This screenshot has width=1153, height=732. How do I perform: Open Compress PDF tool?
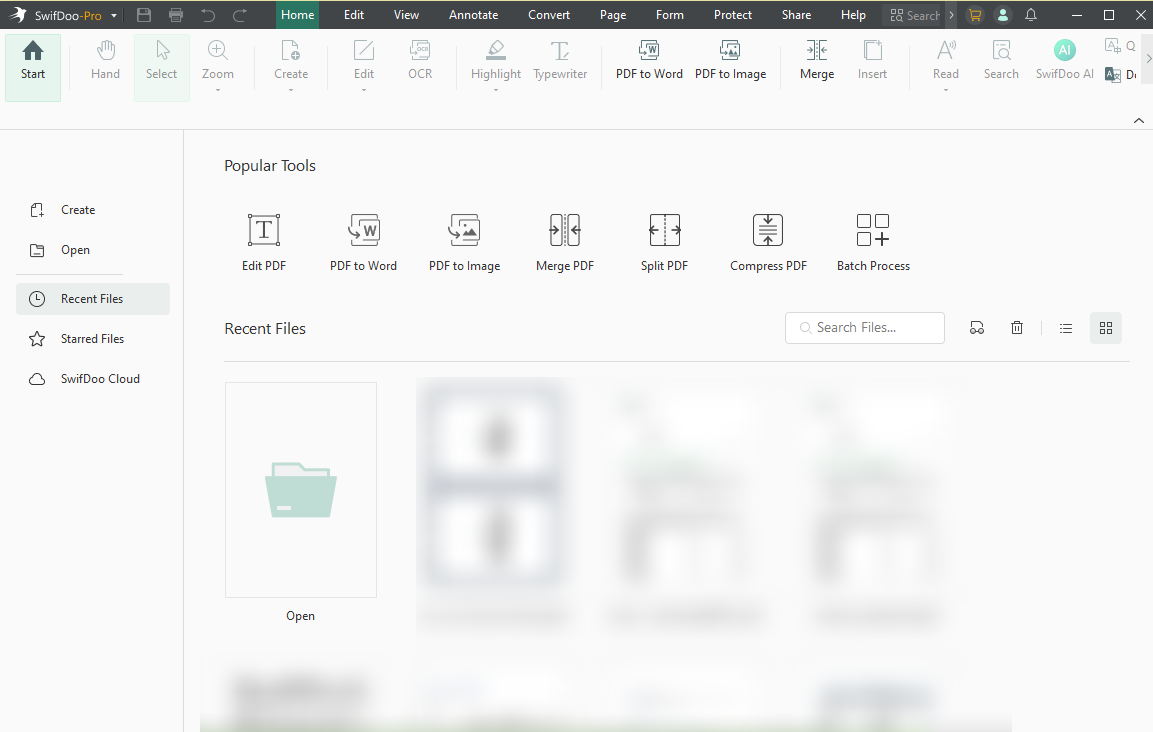[x=768, y=243]
